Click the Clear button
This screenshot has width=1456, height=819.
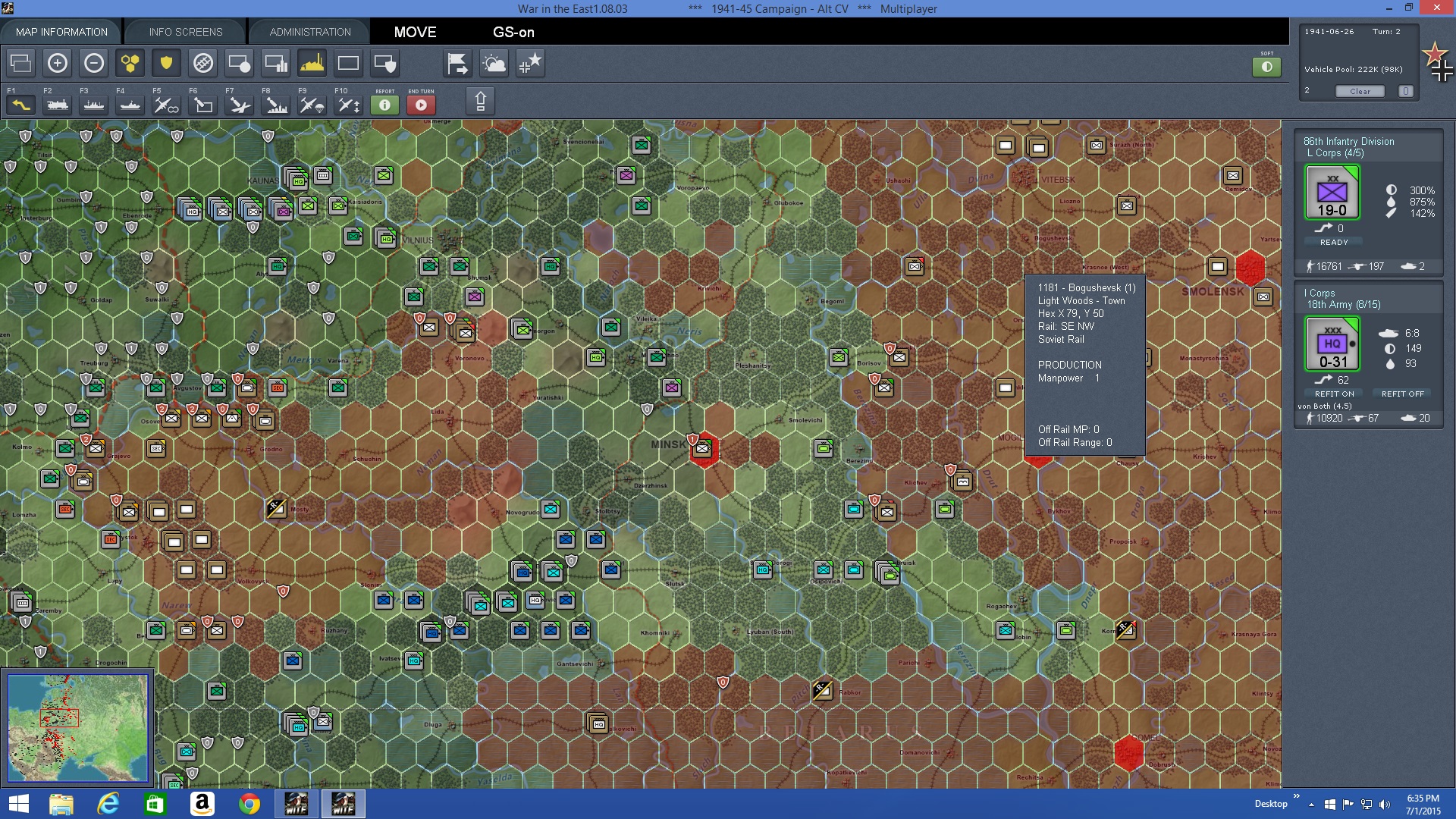coord(1360,91)
